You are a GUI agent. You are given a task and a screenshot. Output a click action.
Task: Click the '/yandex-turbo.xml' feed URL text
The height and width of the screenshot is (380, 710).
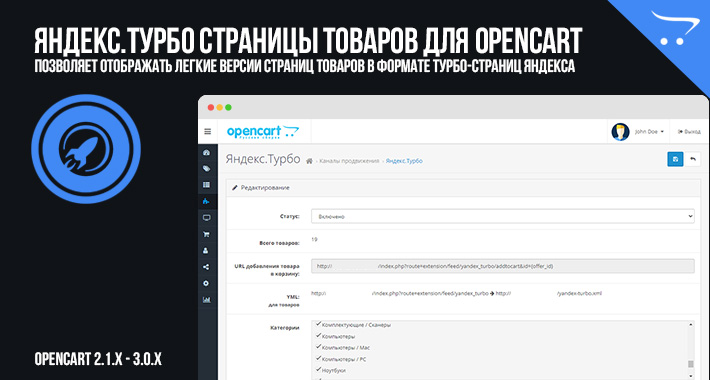click(x=580, y=293)
